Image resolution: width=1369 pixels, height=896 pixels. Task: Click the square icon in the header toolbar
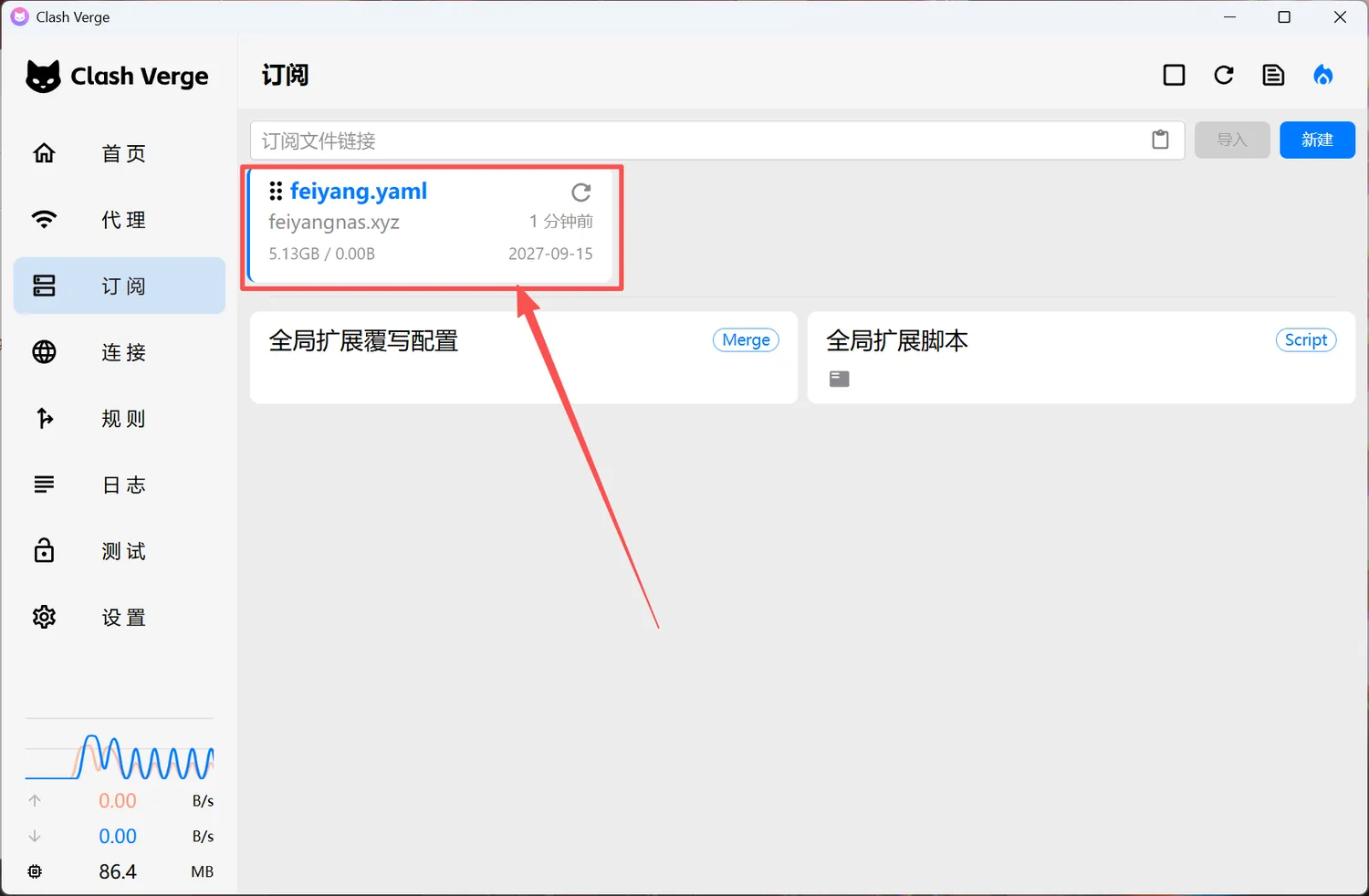click(1175, 75)
